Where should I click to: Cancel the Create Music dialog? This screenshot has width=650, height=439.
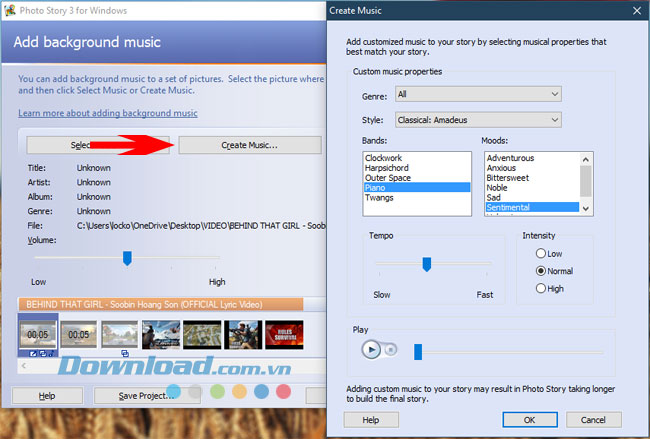tap(593, 420)
